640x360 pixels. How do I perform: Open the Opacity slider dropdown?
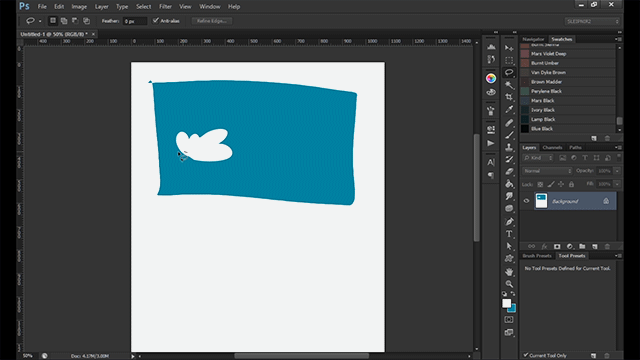pyautogui.click(x=617, y=171)
